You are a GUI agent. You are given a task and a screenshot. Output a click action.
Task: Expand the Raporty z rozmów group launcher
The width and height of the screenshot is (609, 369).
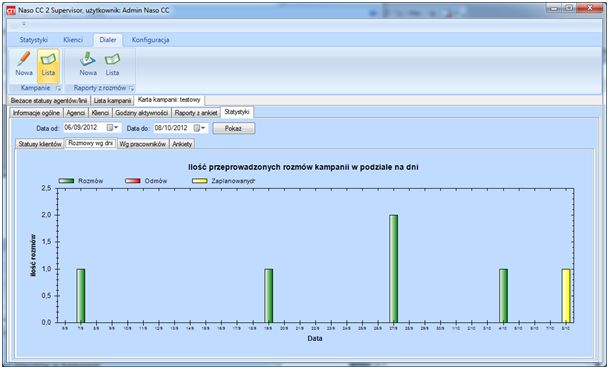click(x=131, y=89)
